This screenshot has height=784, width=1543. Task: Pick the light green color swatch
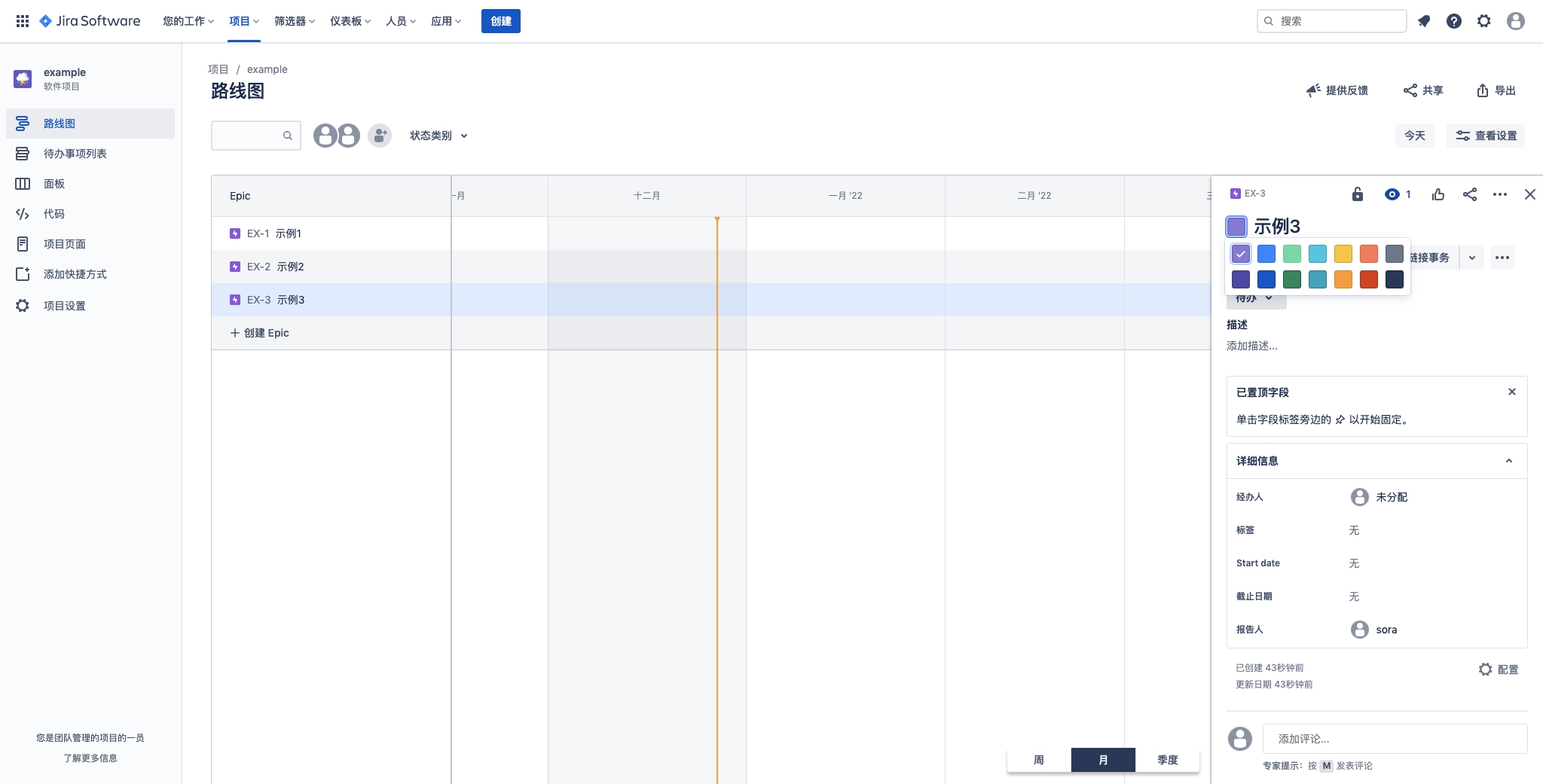pos(1292,254)
